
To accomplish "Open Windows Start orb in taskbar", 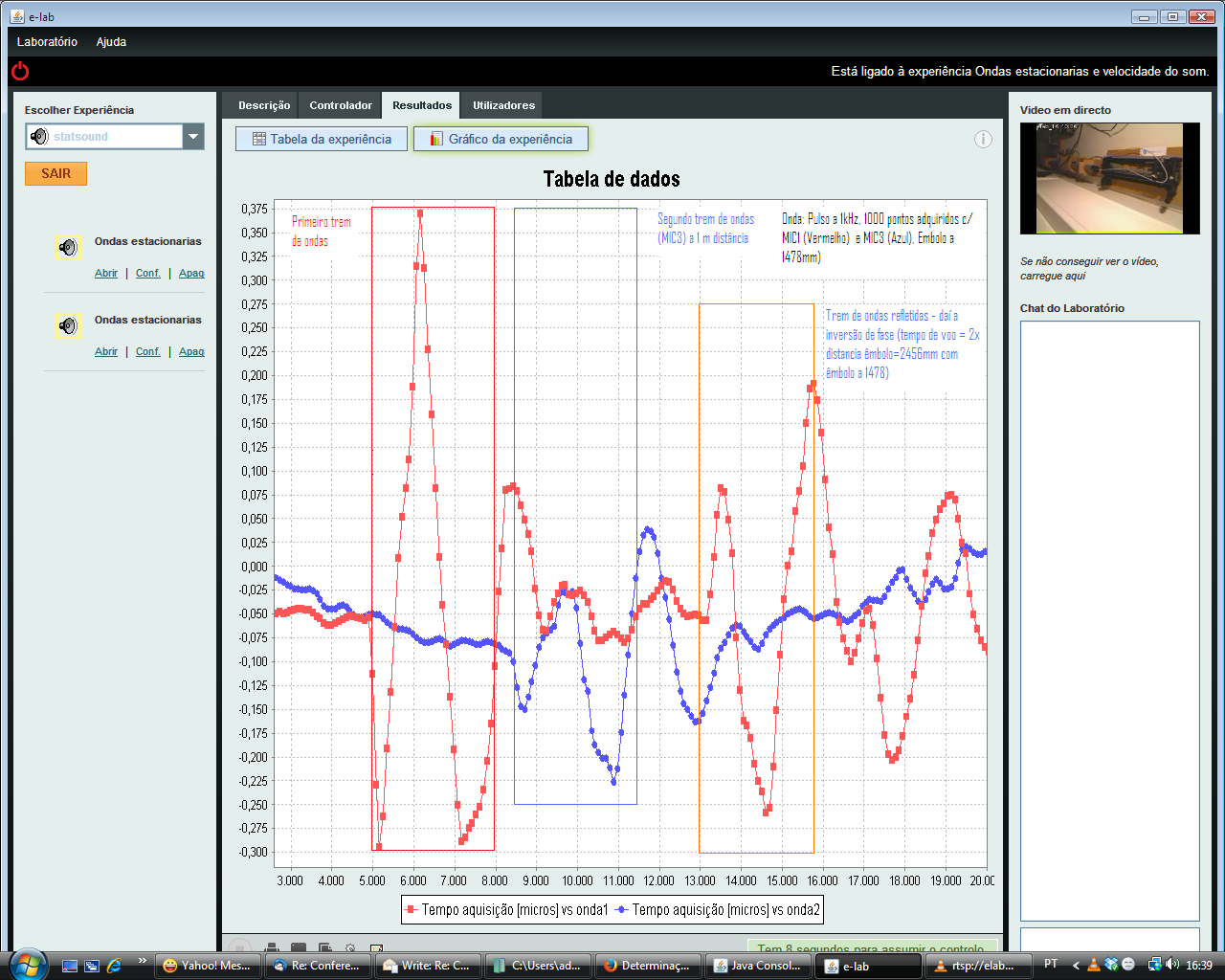I will point(28,964).
